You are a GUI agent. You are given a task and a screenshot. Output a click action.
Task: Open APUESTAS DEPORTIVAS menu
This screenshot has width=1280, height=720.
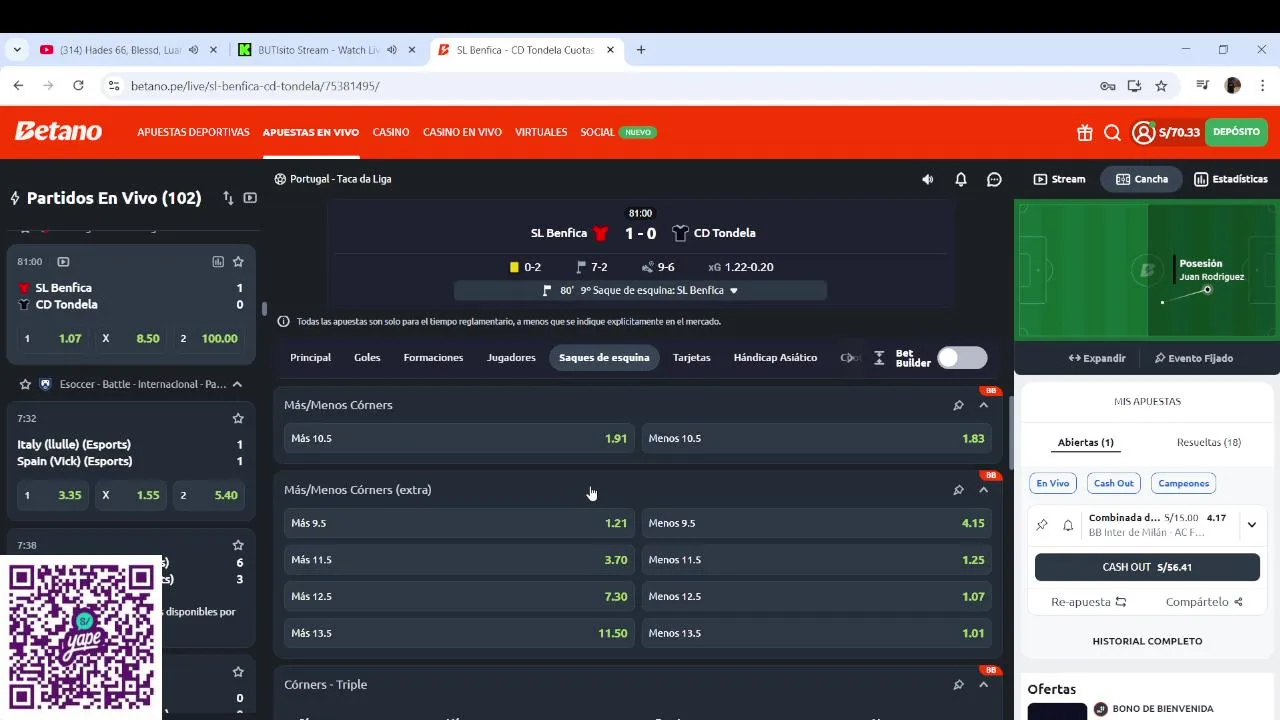[193, 132]
